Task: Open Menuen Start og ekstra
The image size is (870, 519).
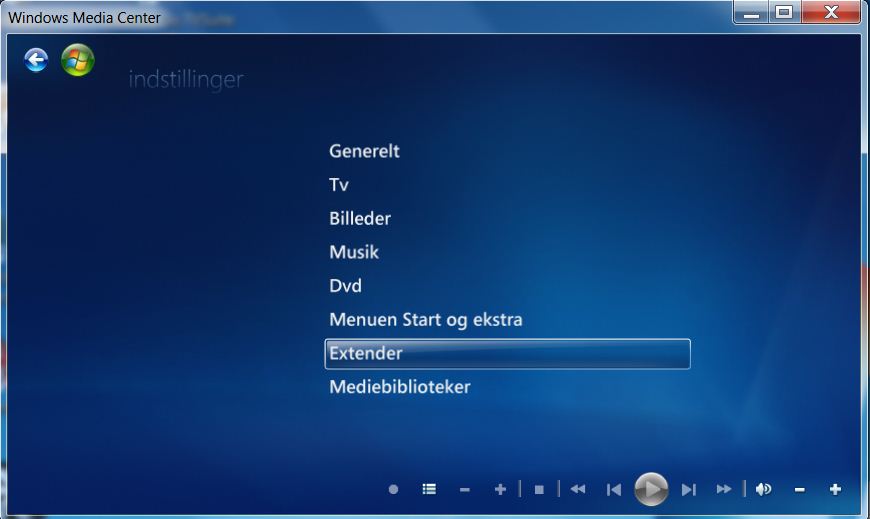Action: pyautogui.click(x=426, y=320)
